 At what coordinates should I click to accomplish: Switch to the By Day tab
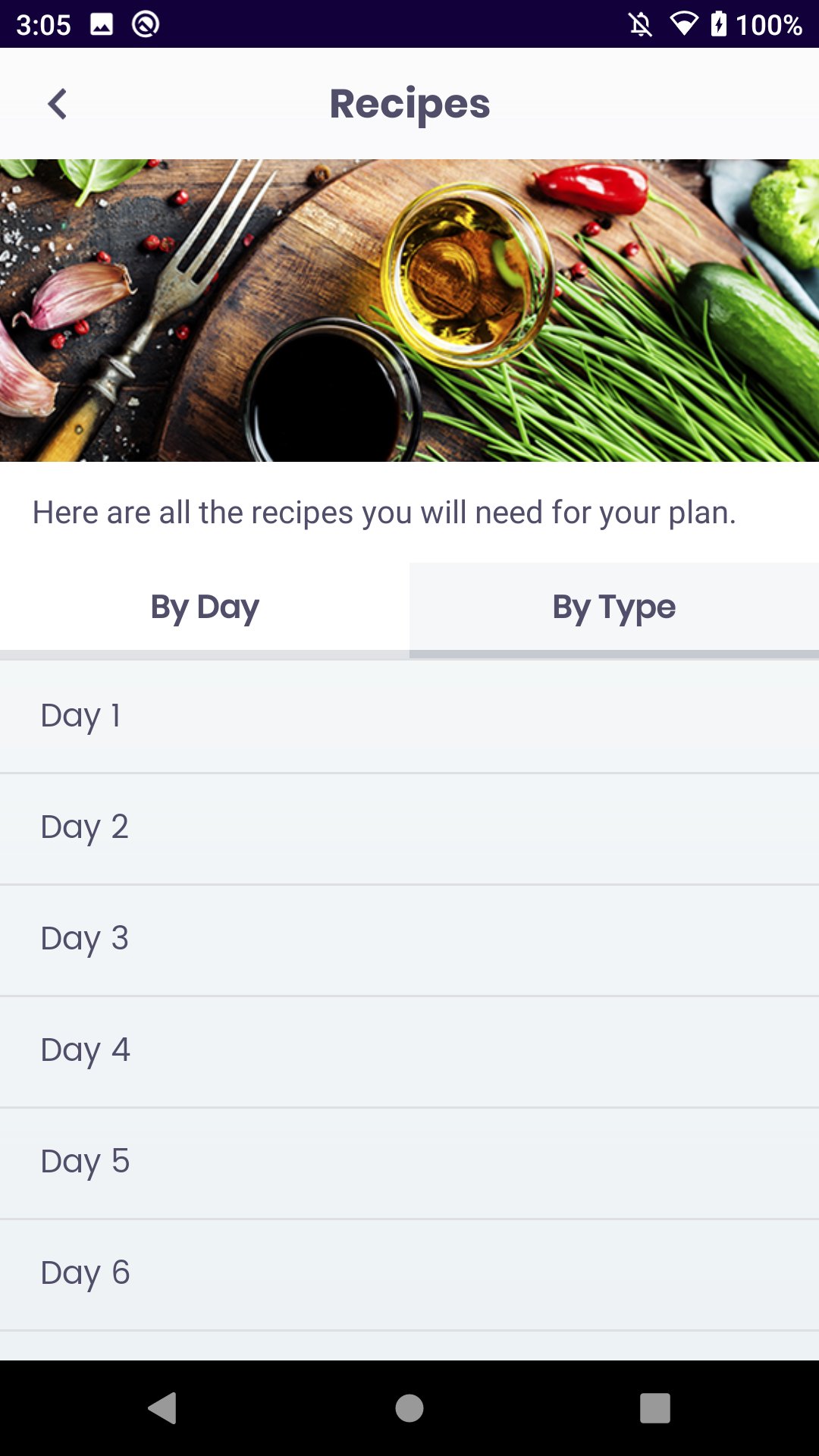(x=205, y=607)
